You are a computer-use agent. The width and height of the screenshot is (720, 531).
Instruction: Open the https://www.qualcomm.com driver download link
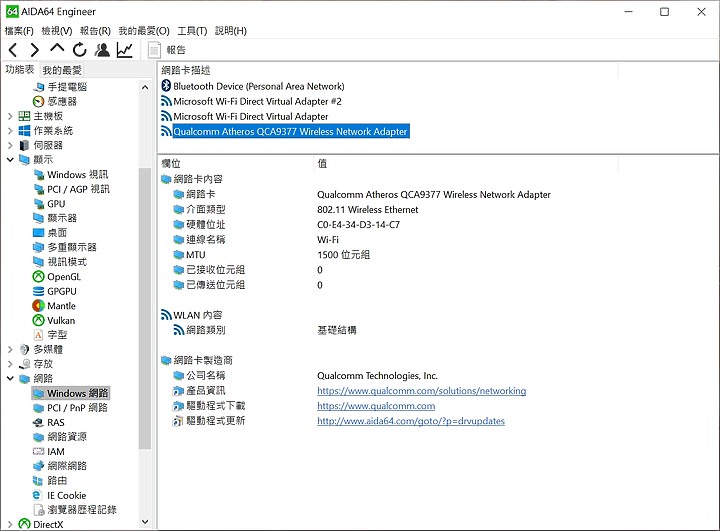point(376,406)
